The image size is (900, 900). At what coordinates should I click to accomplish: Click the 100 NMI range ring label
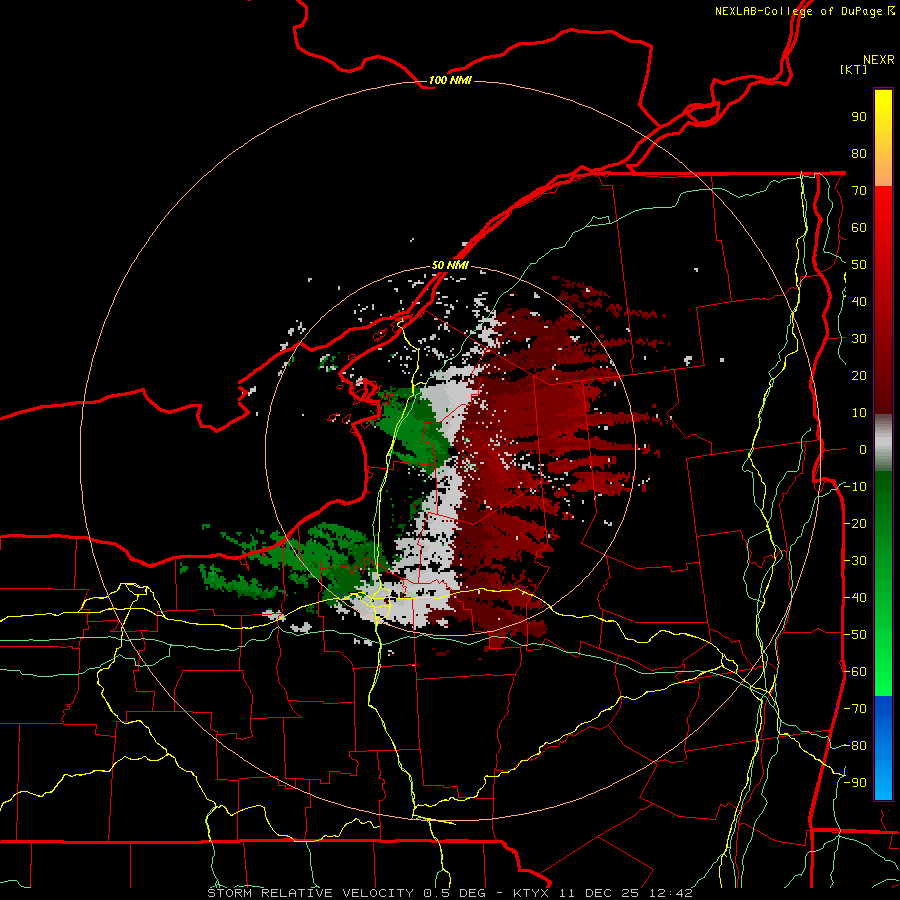pos(450,80)
